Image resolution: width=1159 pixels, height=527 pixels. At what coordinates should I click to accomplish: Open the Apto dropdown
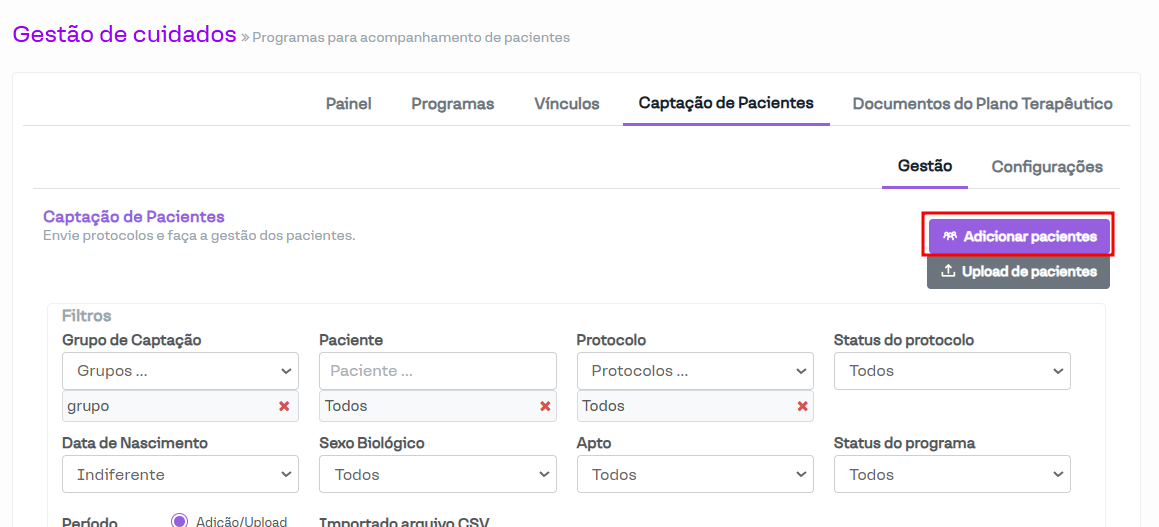[x=695, y=475]
